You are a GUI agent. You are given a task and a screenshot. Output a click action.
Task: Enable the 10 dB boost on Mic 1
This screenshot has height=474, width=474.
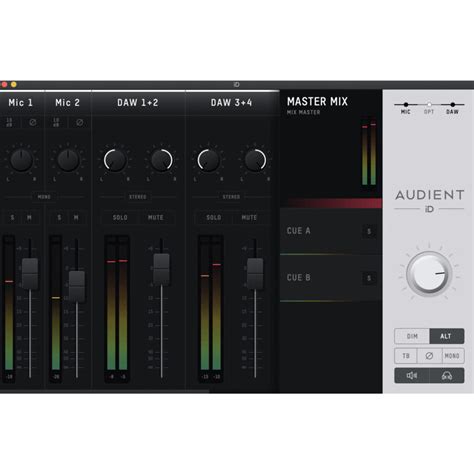[9, 122]
